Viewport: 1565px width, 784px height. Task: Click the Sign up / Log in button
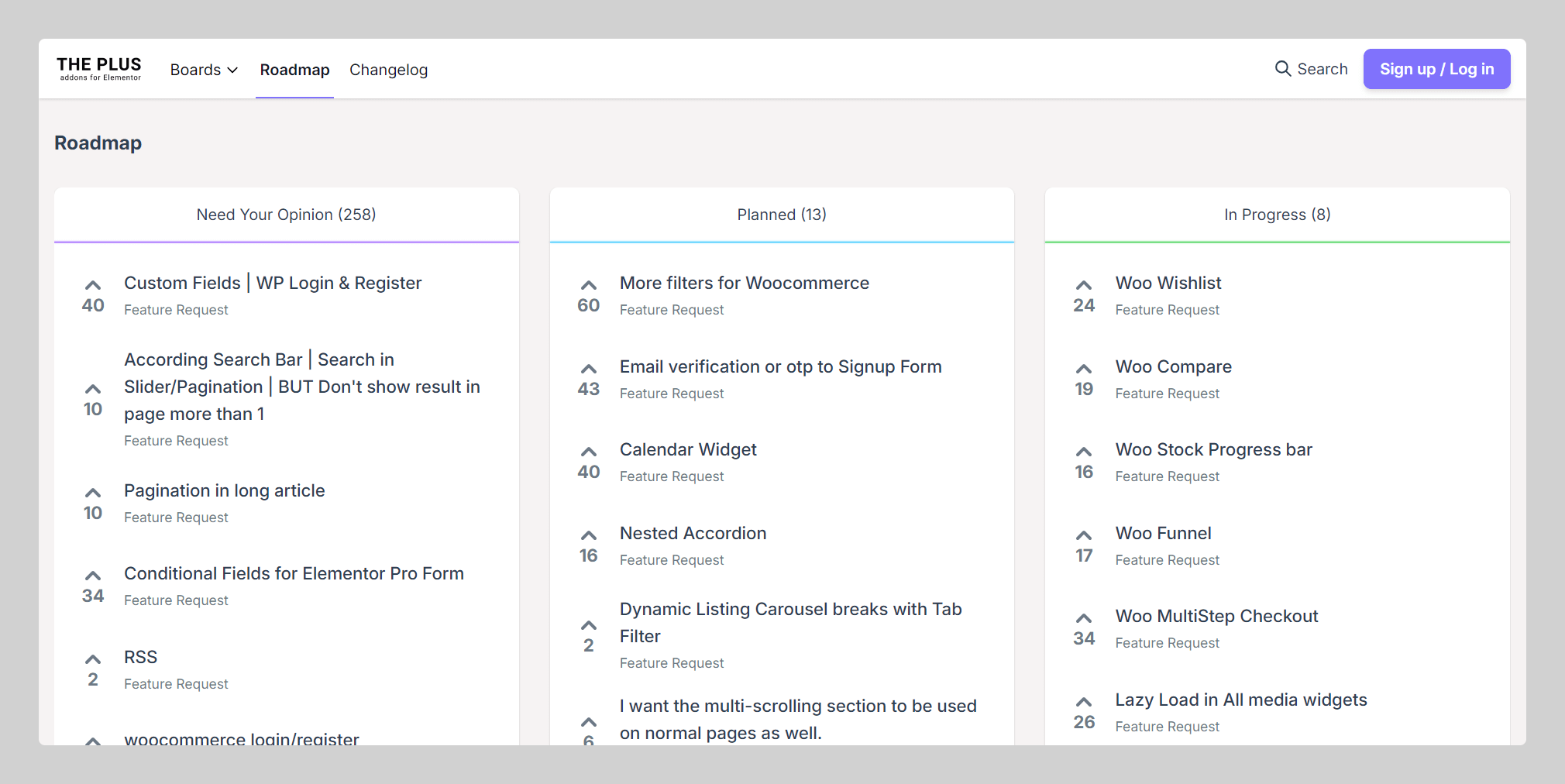click(x=1436, y=69)
